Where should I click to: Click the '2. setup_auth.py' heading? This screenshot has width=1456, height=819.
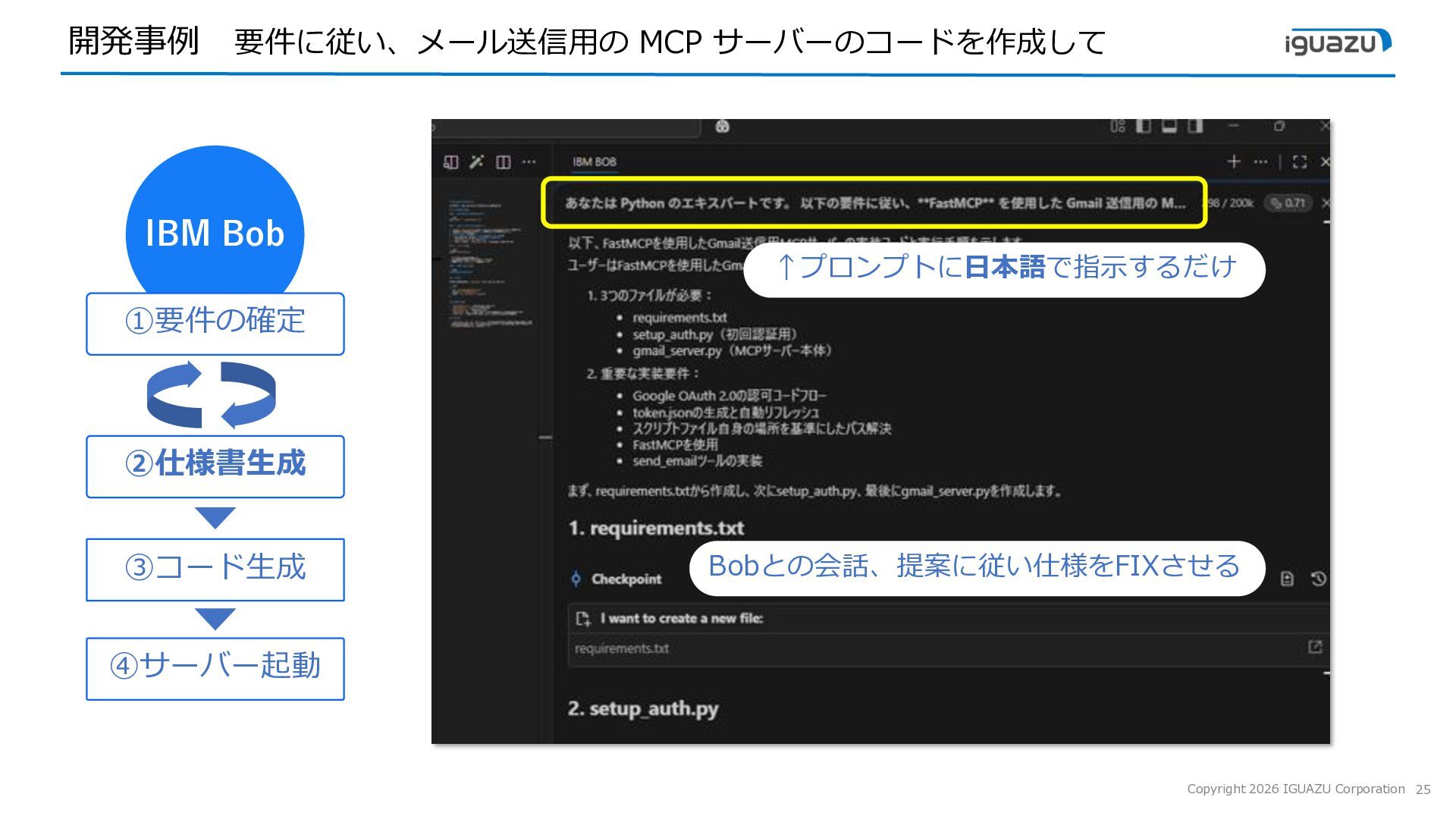643,708
